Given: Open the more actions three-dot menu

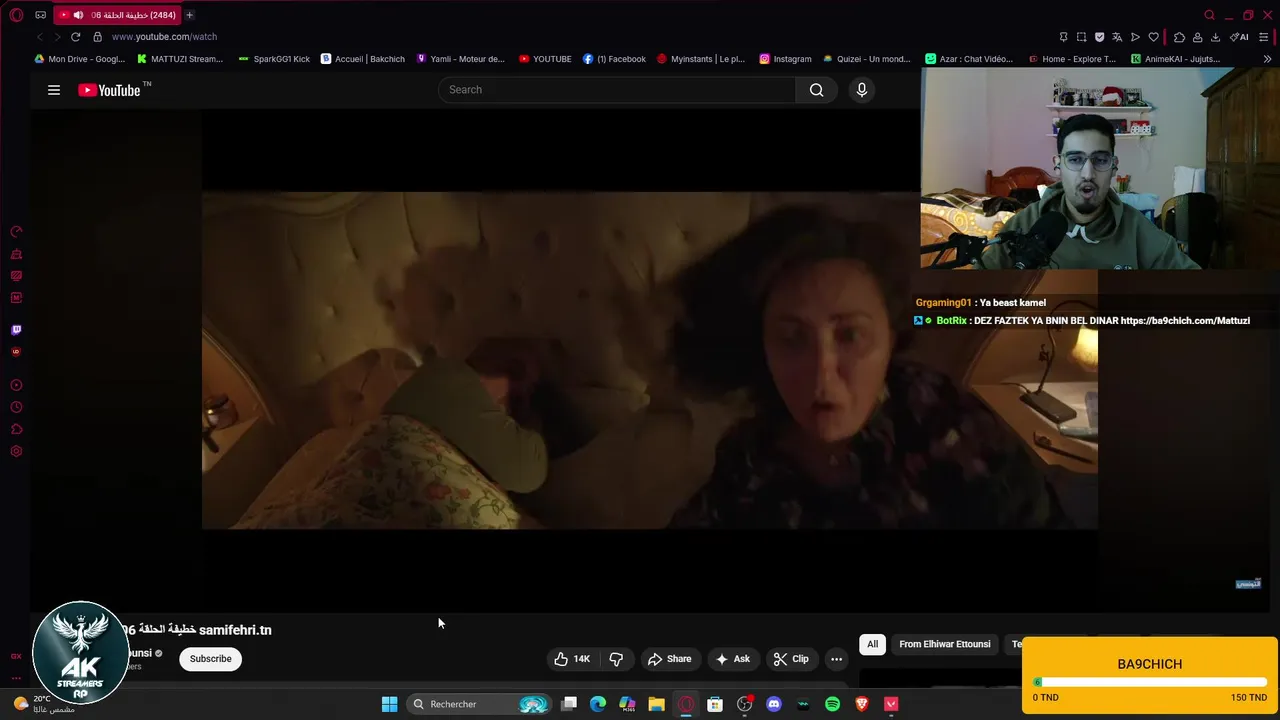Looking at the screenshot, I should (836, 659).
